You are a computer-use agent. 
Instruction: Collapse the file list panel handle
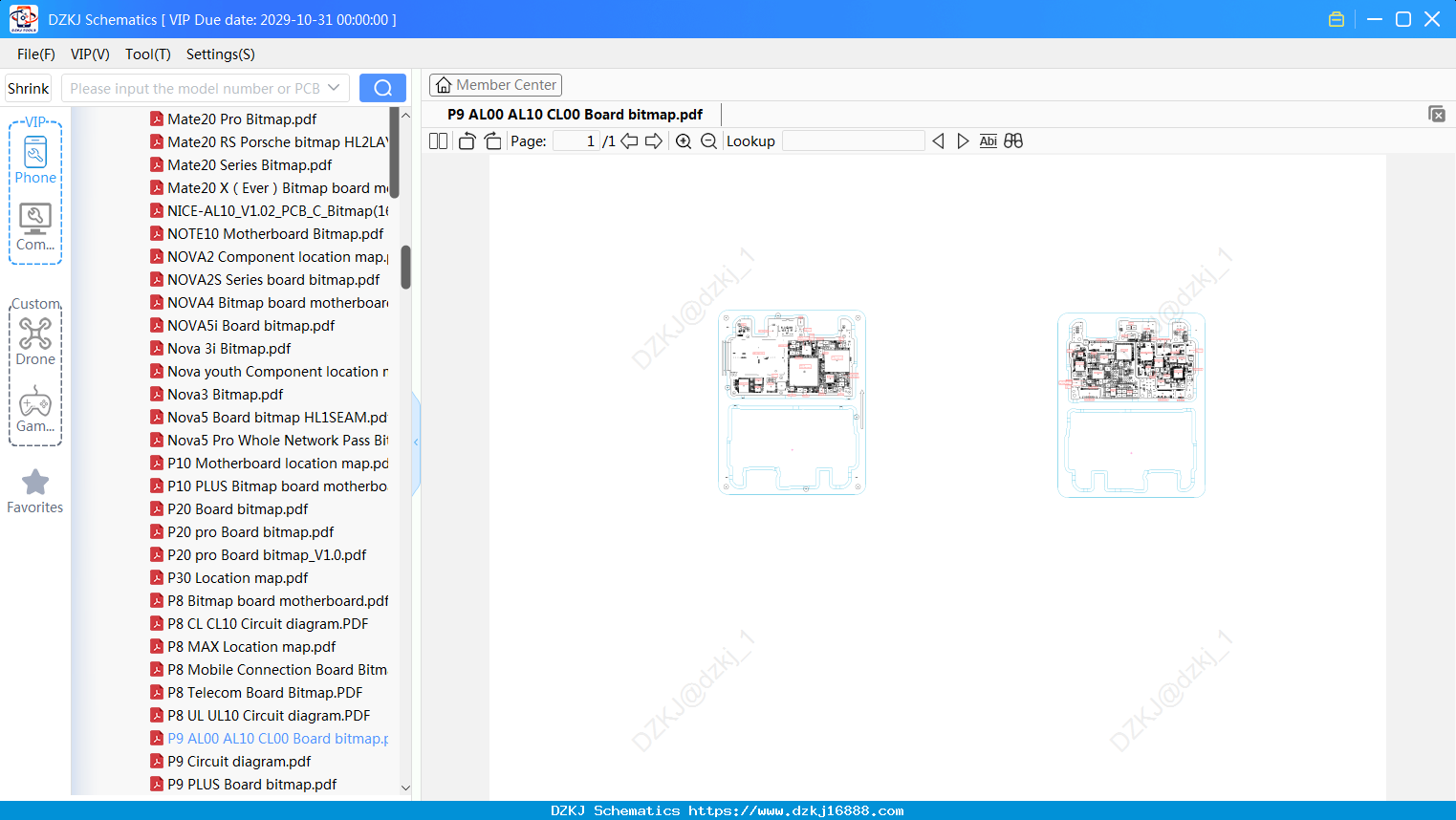point(416,442)
